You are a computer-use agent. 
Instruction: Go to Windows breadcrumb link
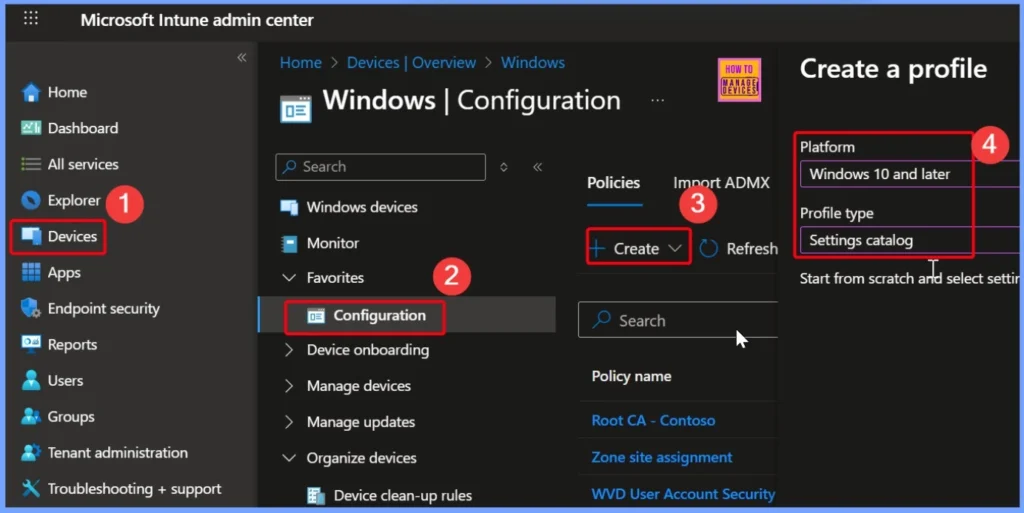[x=533, y=63]
